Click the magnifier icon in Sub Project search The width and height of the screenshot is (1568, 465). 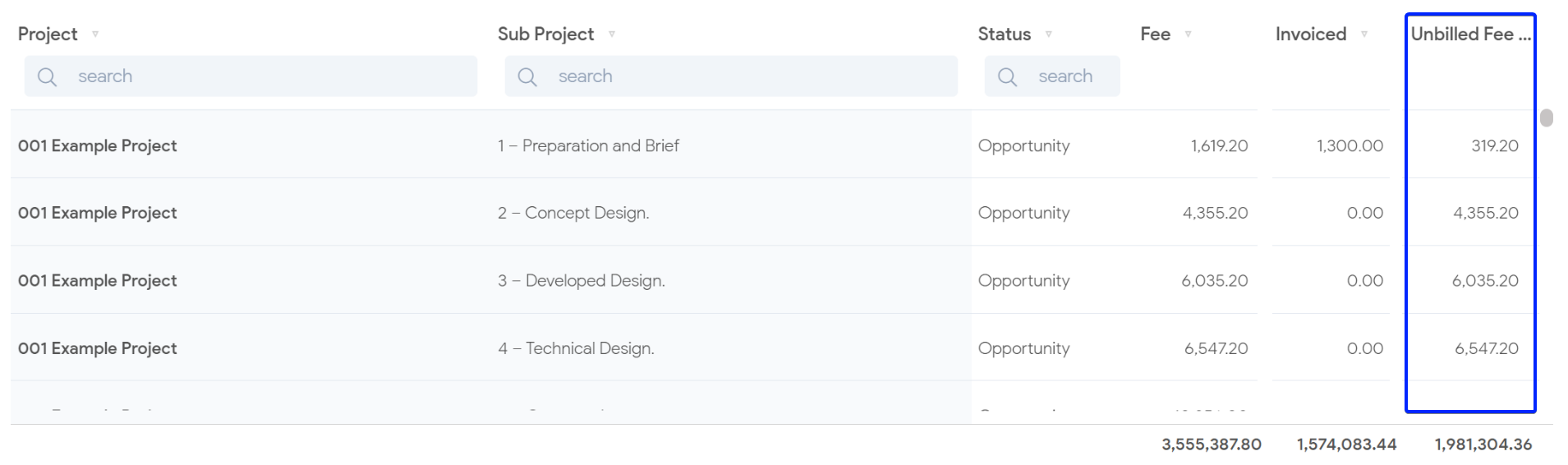point(527,77)
